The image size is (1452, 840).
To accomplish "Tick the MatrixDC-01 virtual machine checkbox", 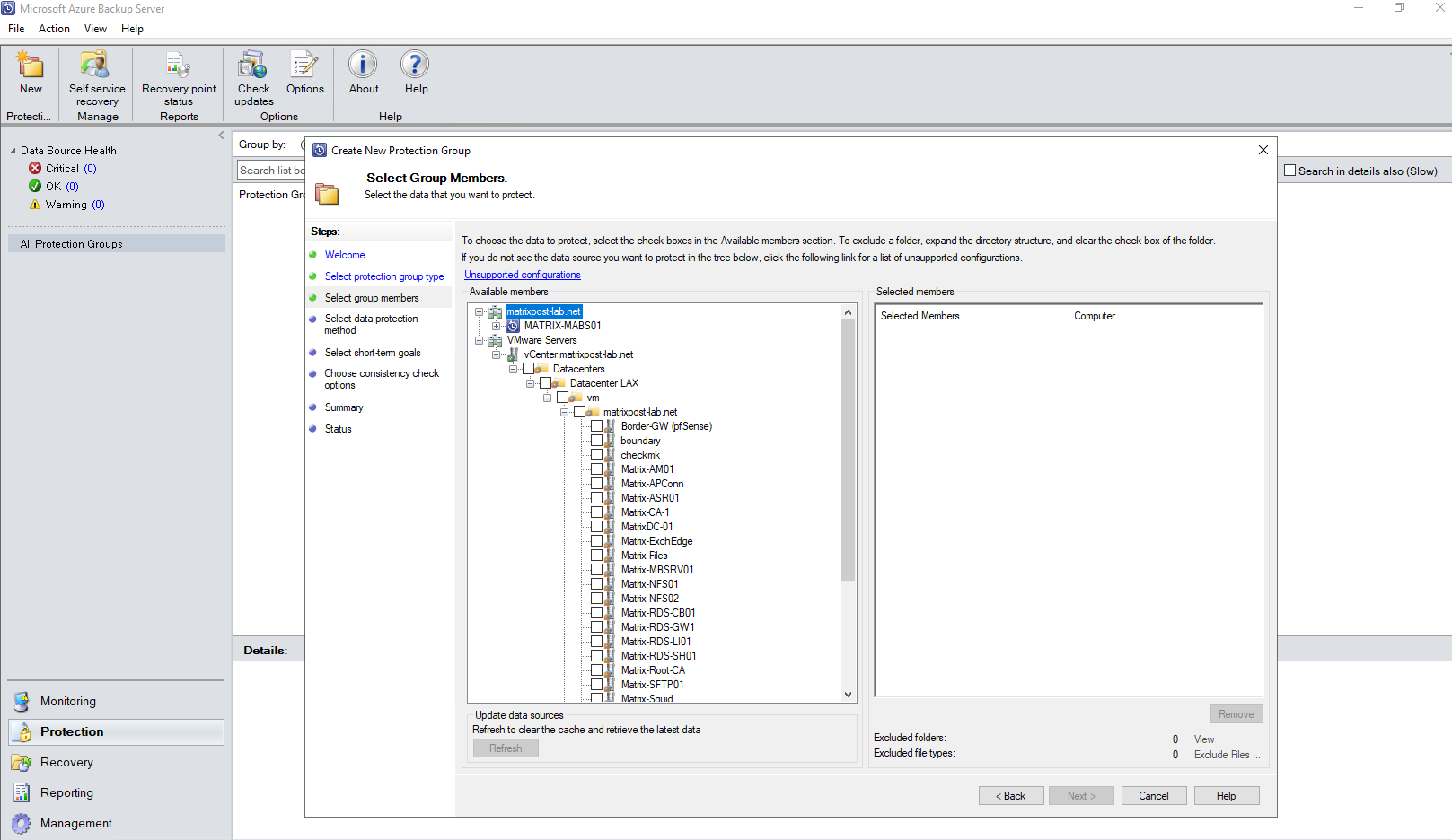I will (x=596, y=527).
